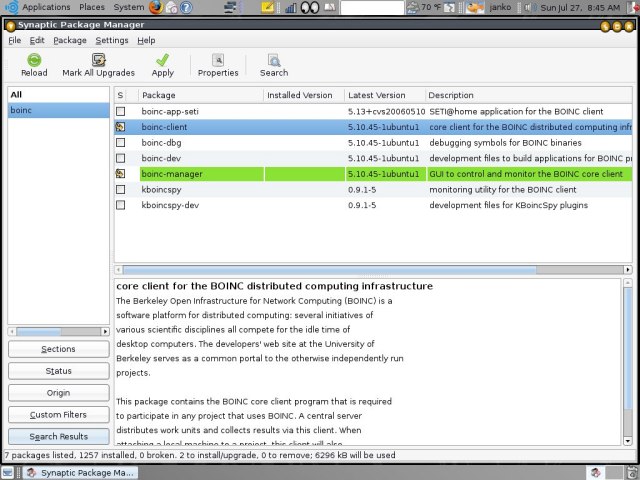This screenshot has width=640, height=480.
Task: Toggle checkbox for kboincspy
Action: 120,189
